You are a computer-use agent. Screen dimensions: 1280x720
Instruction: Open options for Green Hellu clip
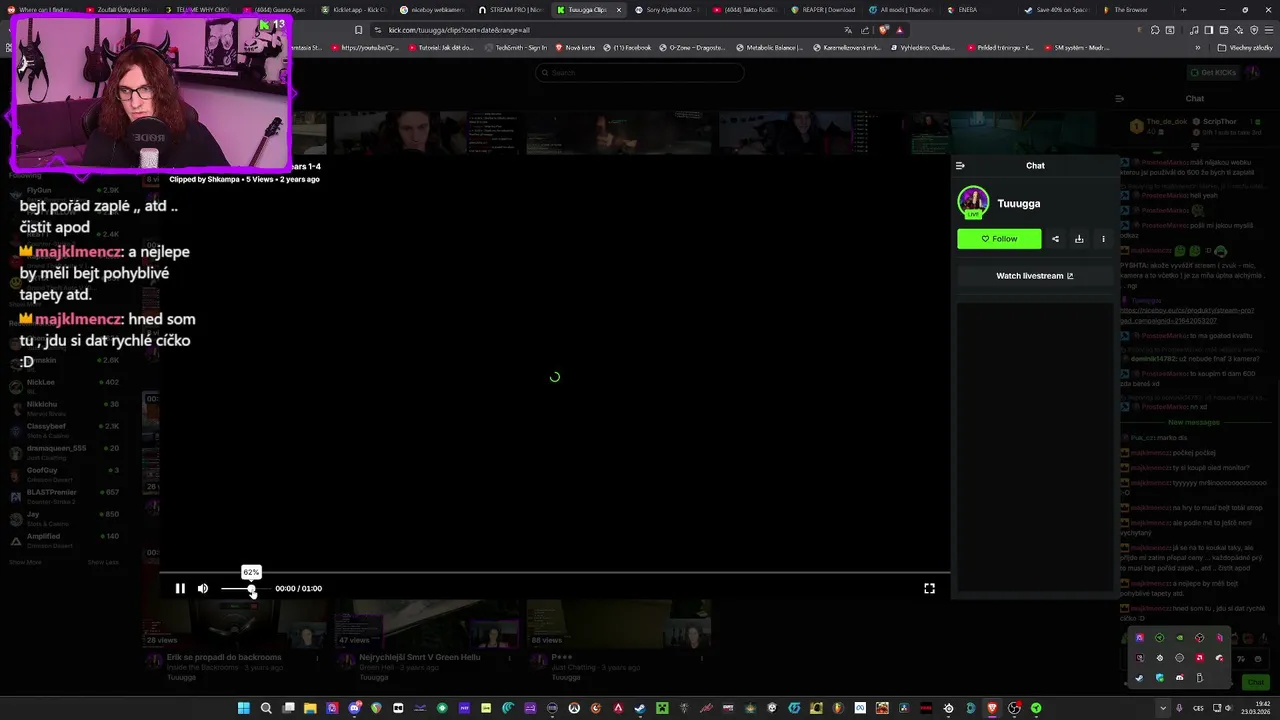(x=509, y=658)
